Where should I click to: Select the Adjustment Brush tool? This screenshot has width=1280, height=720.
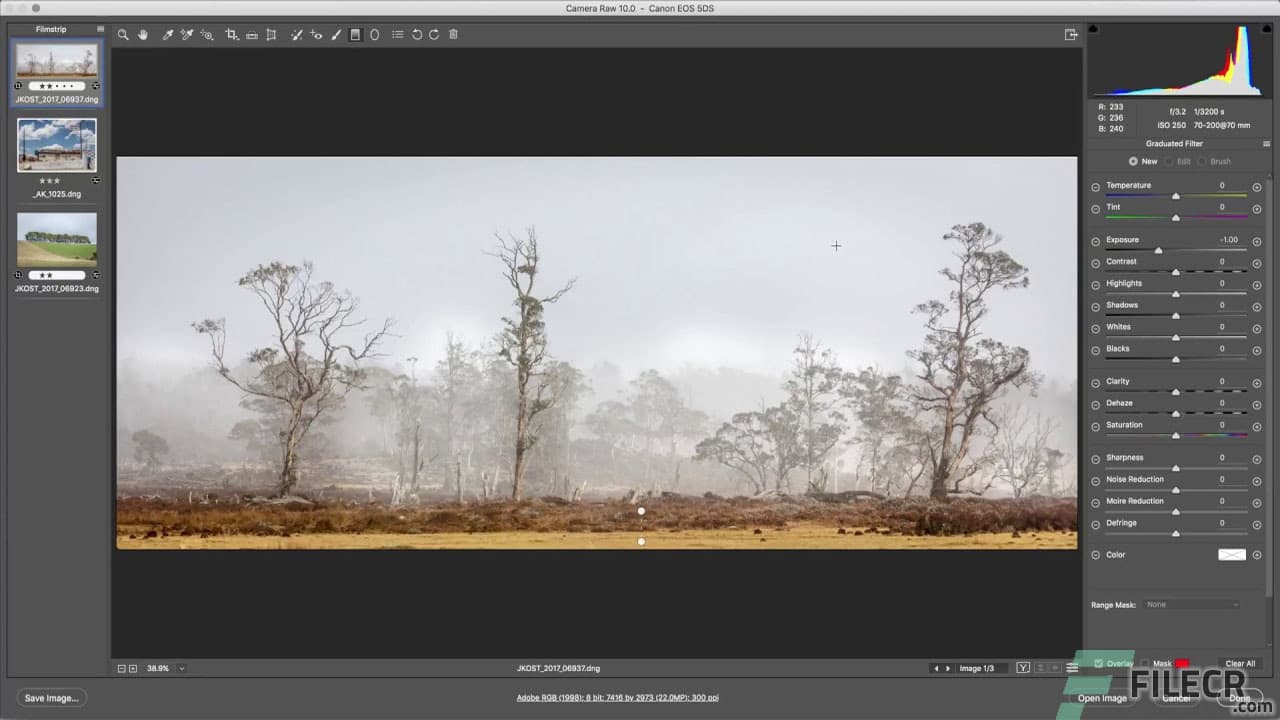tap(336, 34)
